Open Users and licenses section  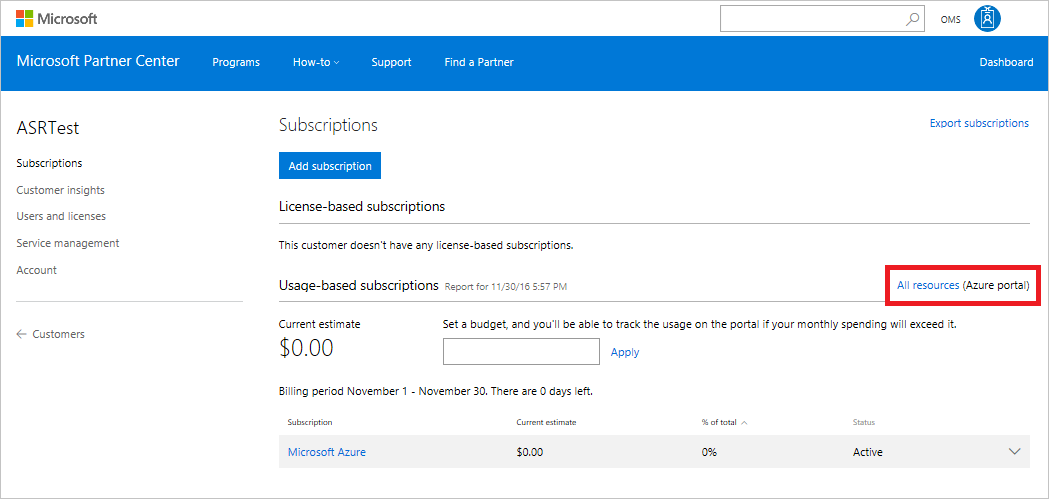click(x=61, y=216)
